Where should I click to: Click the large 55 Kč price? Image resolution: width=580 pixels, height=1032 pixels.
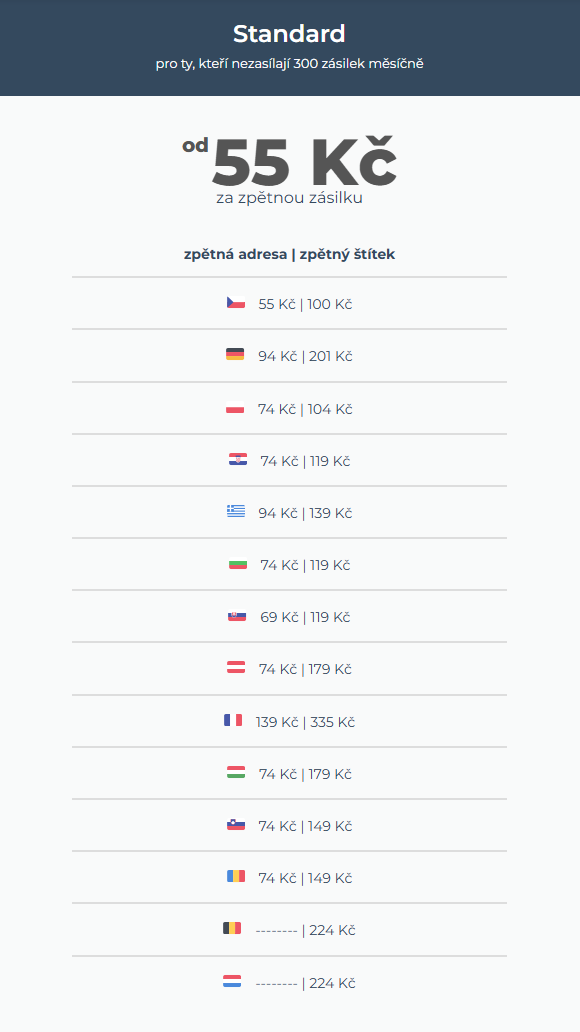pyautogui.click(x=303, y=161)
